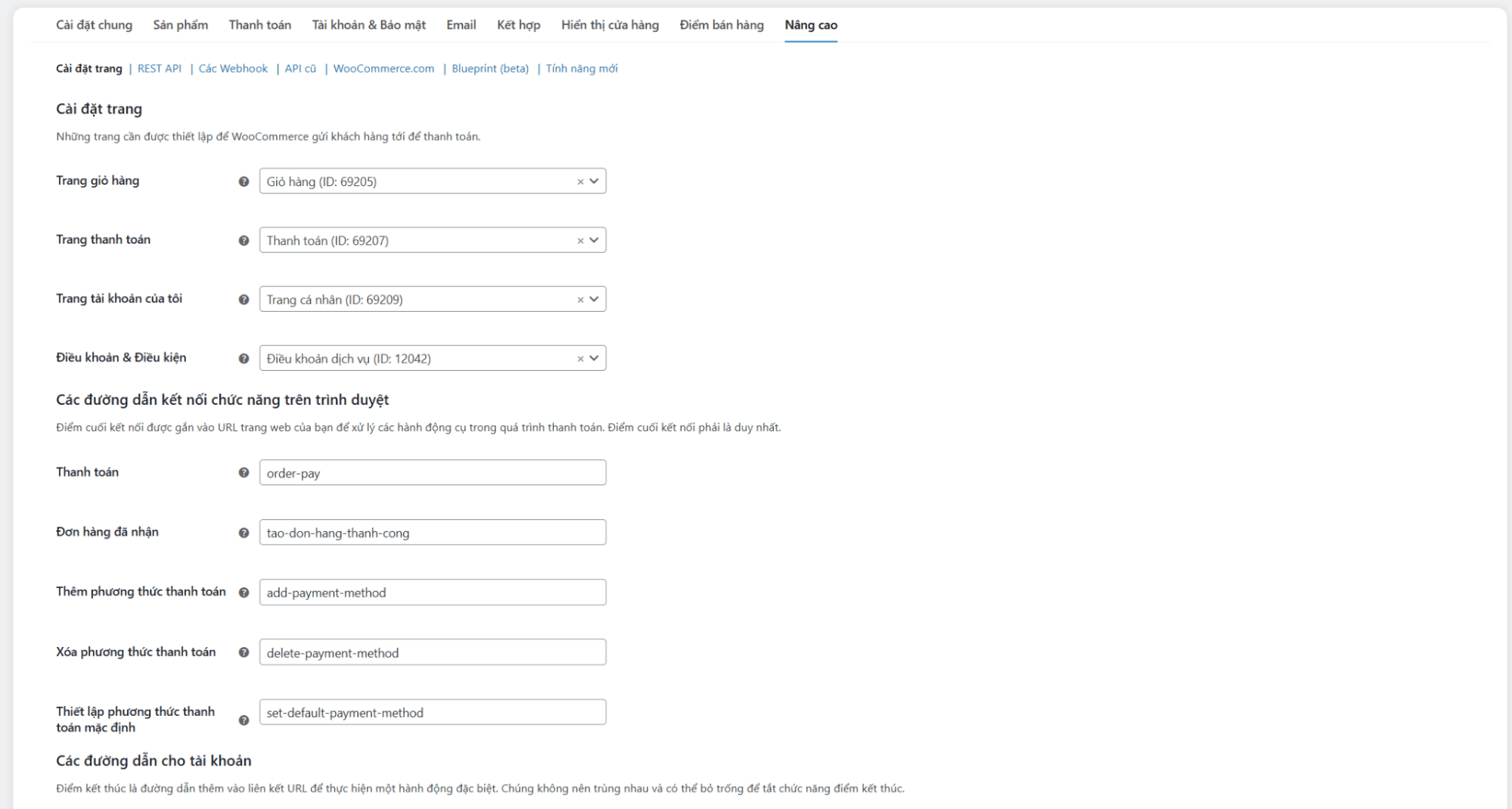Screen dimensions: 1512x809
Task: Open help for Thanh toán endpoint
Action: tap(243, 472)
